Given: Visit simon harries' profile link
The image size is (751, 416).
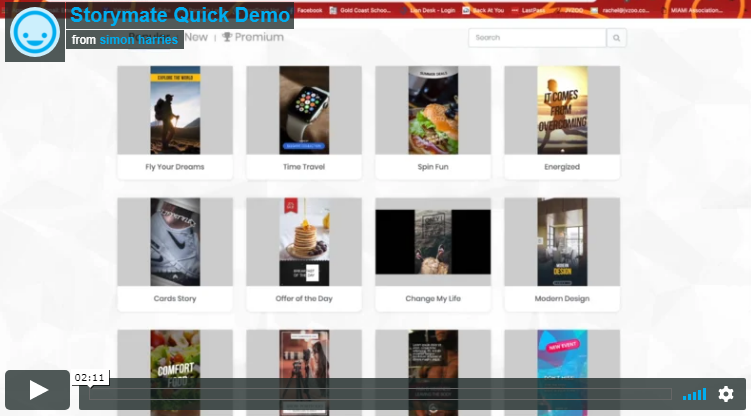Looking at the screenshot, I should 138,40.
